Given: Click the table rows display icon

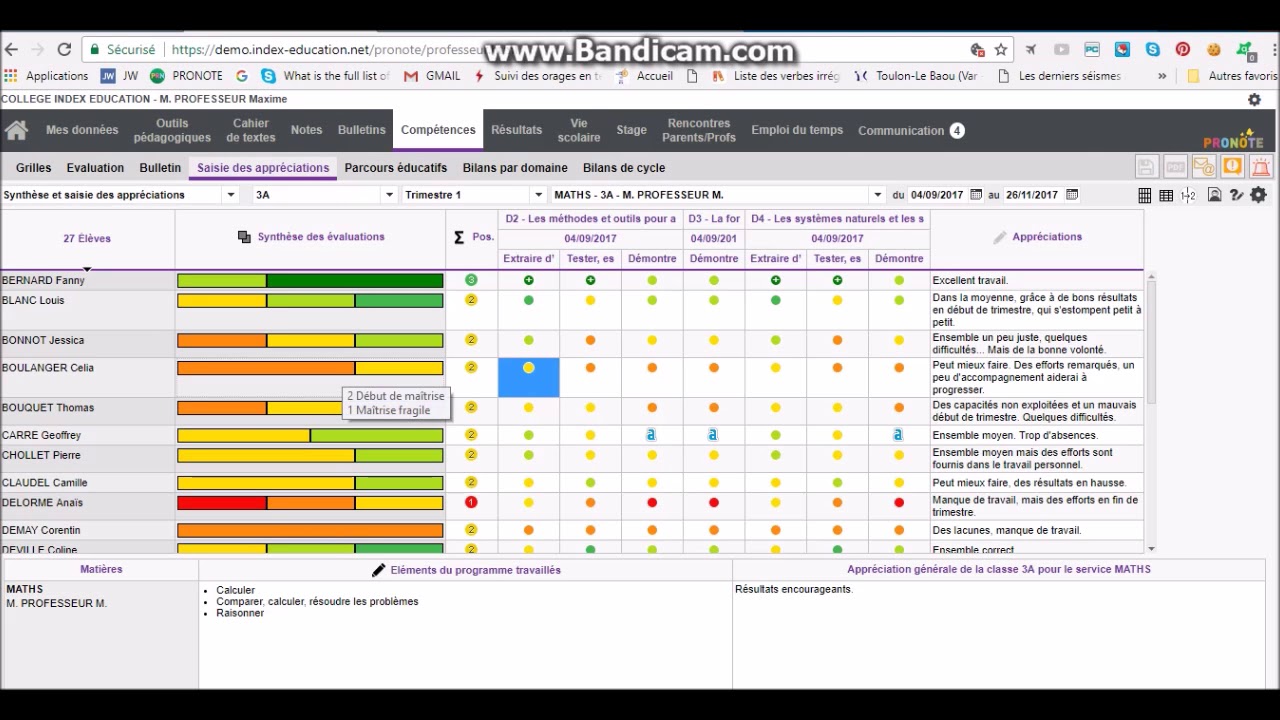Looking at the screenshot, I should click(1166, 195).
